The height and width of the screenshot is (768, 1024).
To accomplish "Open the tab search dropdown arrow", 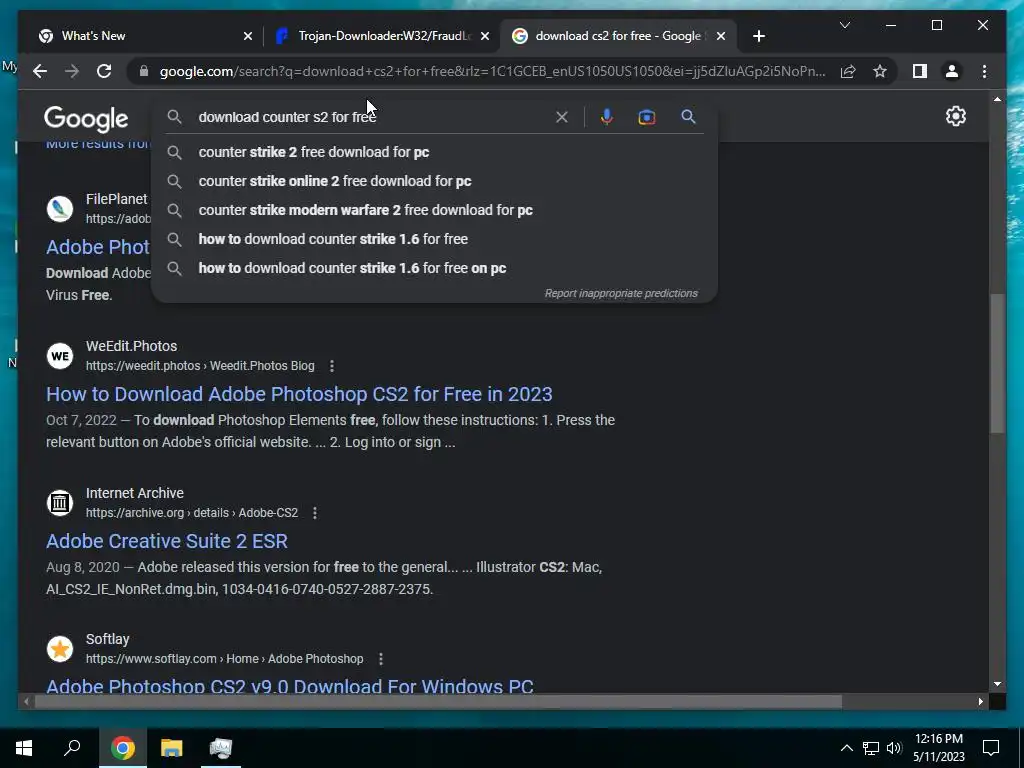I will click(x=844, y=25).
